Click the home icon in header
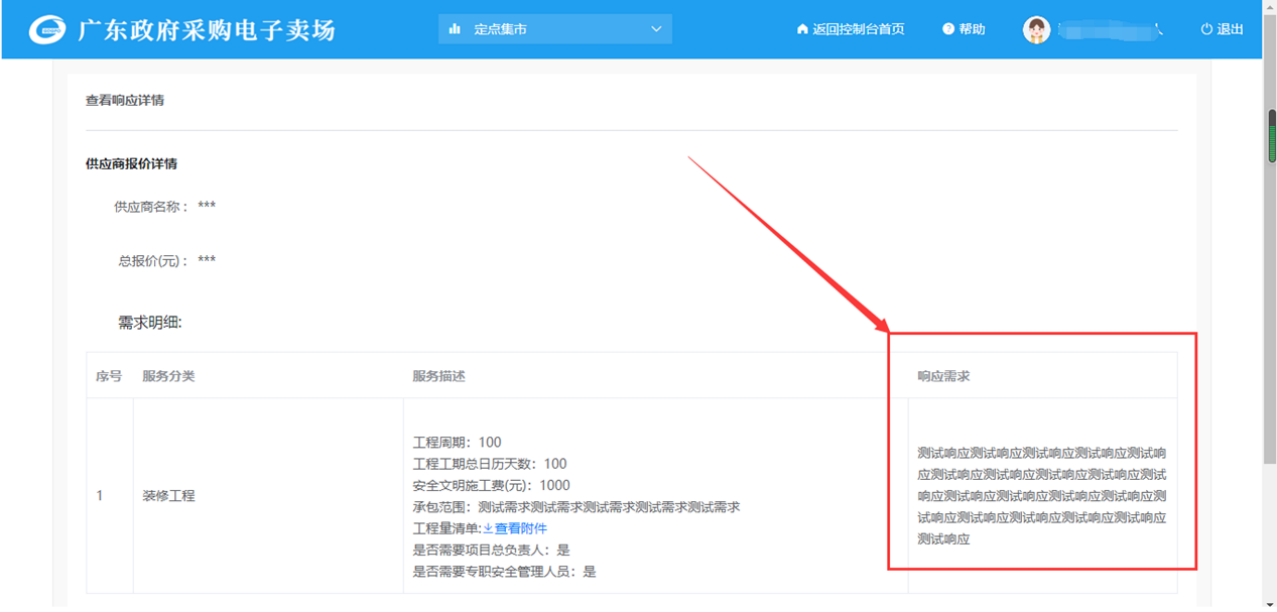 pos(802,30)
